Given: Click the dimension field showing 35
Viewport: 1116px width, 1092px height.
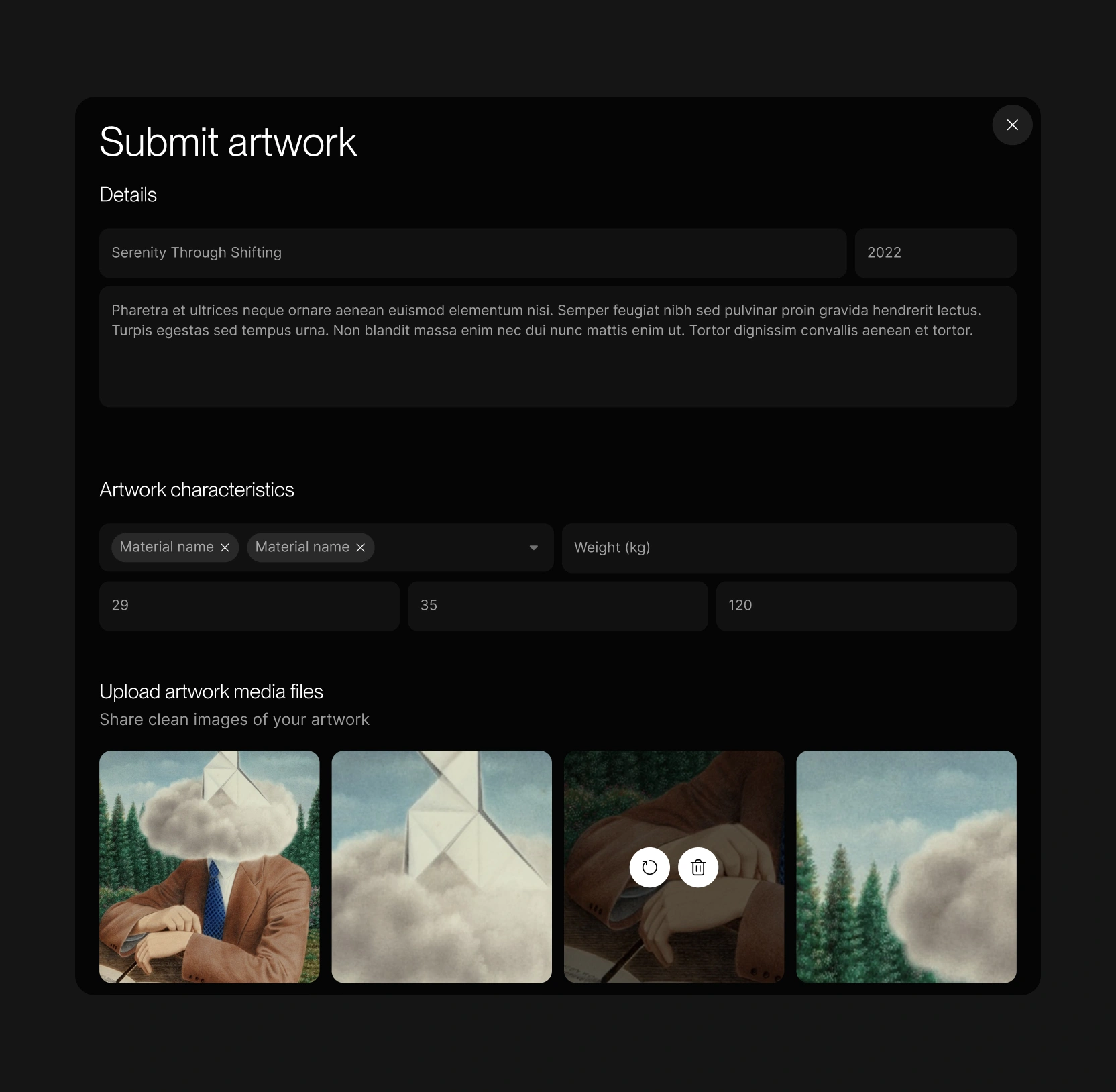Looking at the screenshot, I should click(558, 606).
